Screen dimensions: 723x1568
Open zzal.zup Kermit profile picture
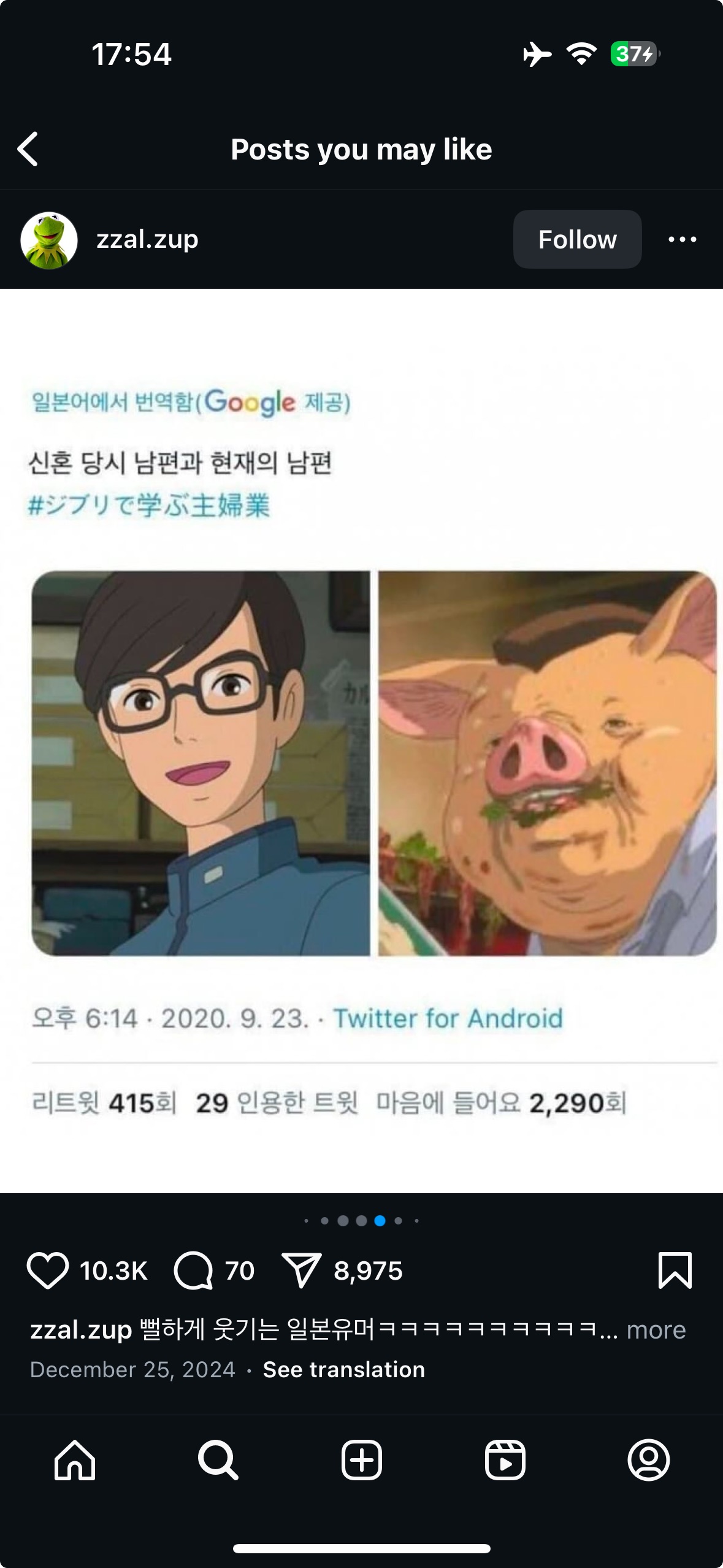[x=49, y=240]
